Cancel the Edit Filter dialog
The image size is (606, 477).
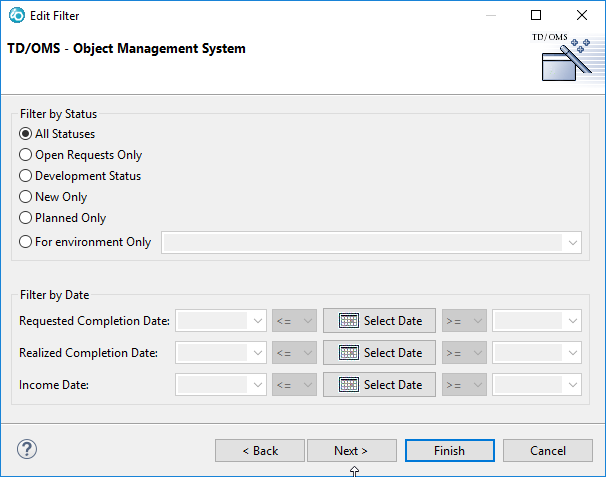(x=547, y=451)
